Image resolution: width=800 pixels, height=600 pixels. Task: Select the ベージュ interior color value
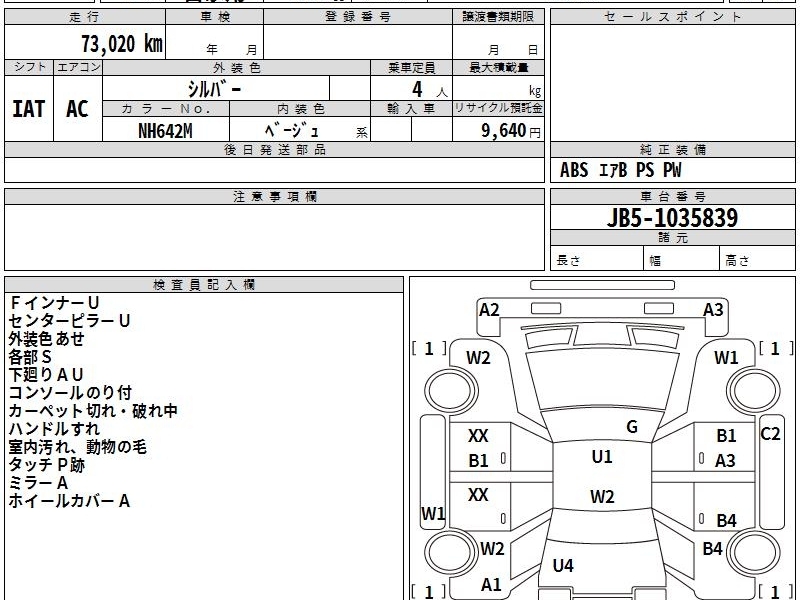click(x=291, y=131)
